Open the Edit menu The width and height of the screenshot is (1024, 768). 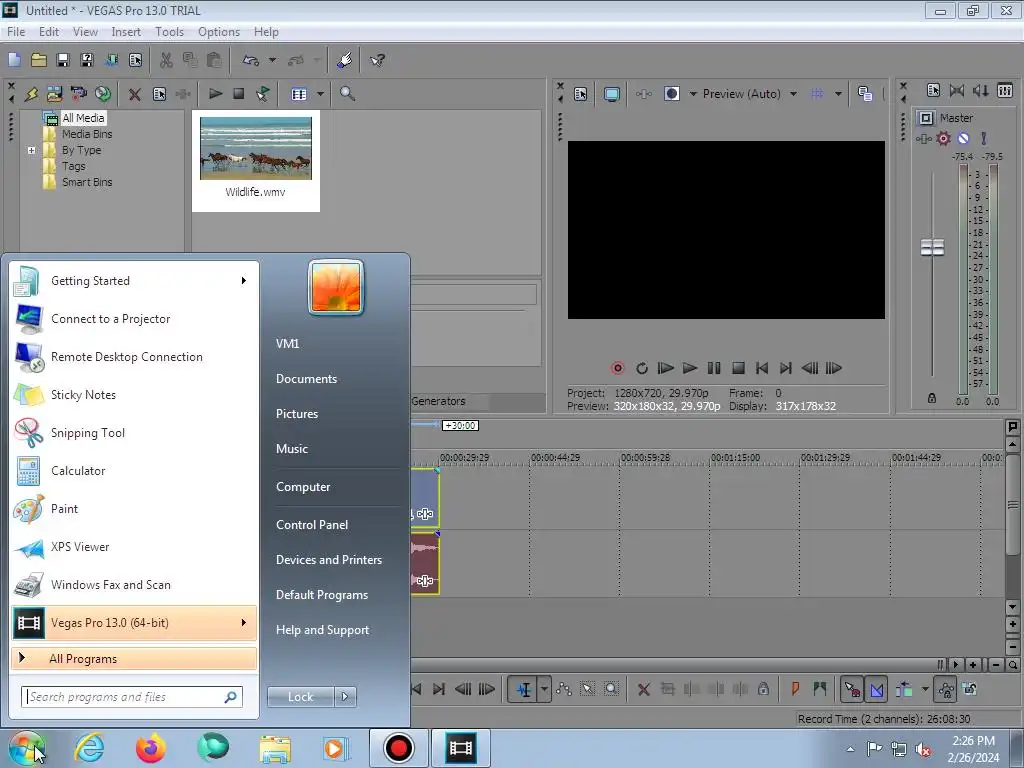tap(49, 32)
